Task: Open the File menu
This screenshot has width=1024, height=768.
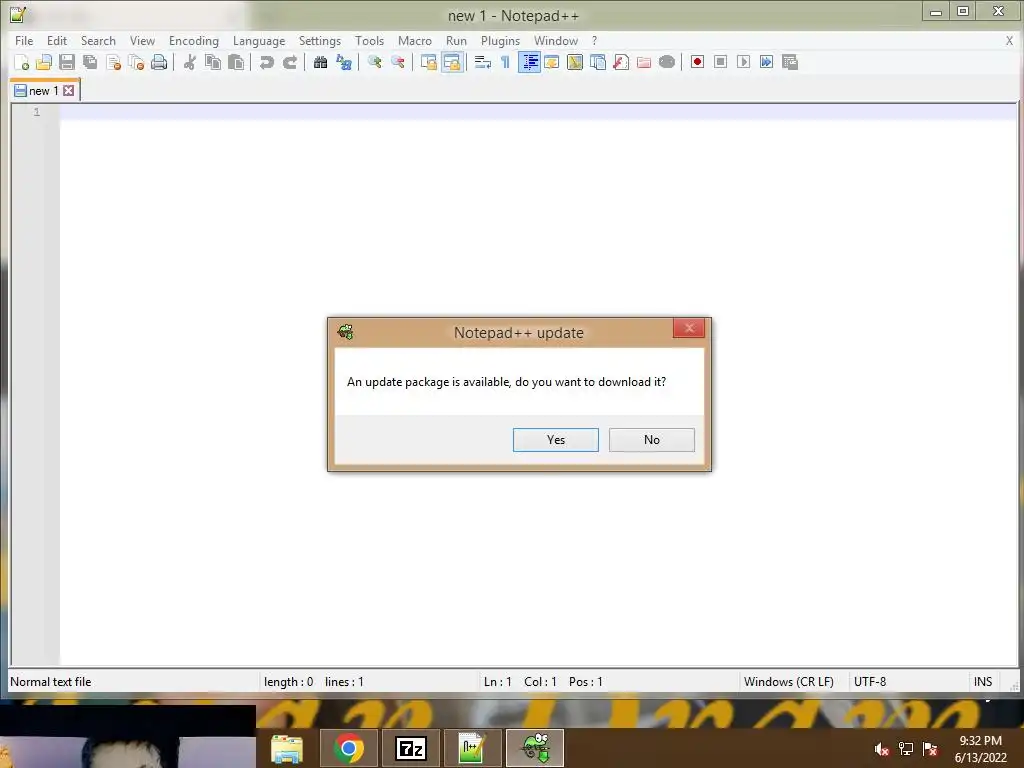Action: coord(24,40)
